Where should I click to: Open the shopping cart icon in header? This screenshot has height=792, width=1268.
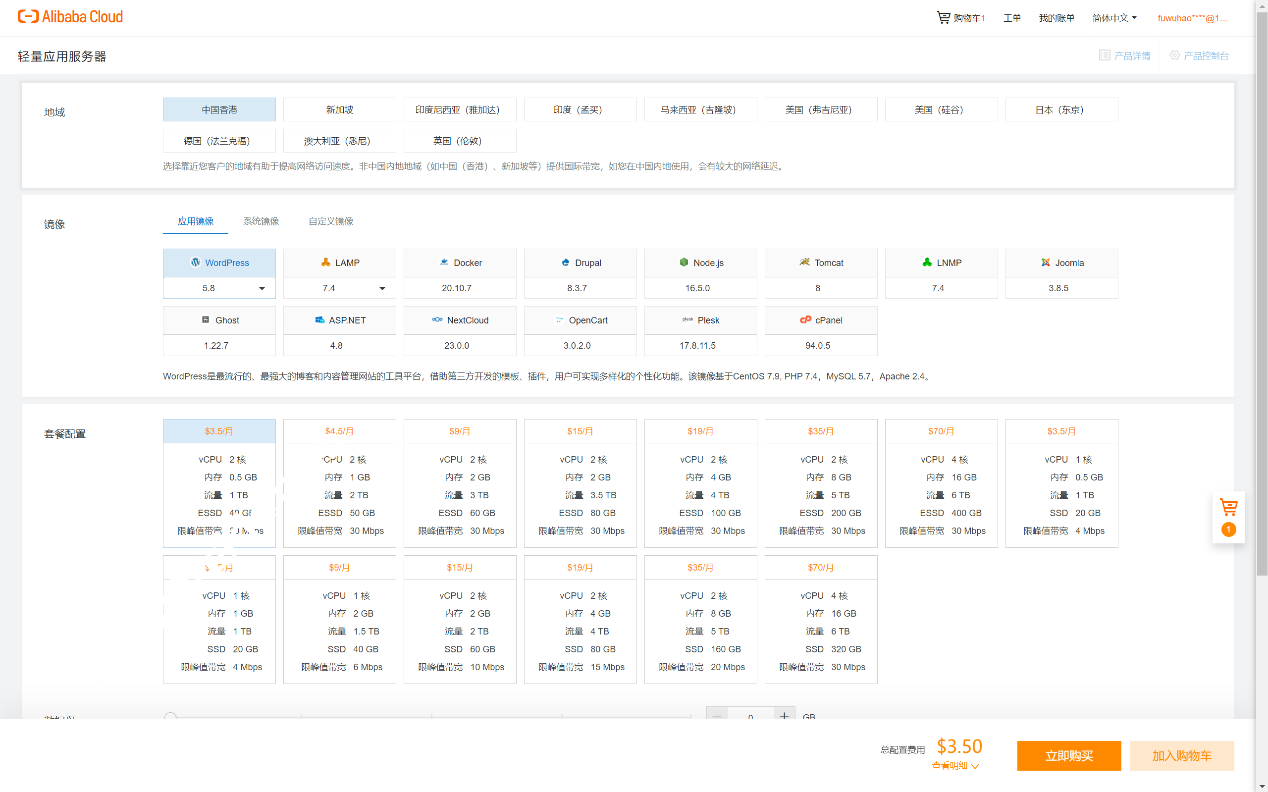tap(943, 17)
